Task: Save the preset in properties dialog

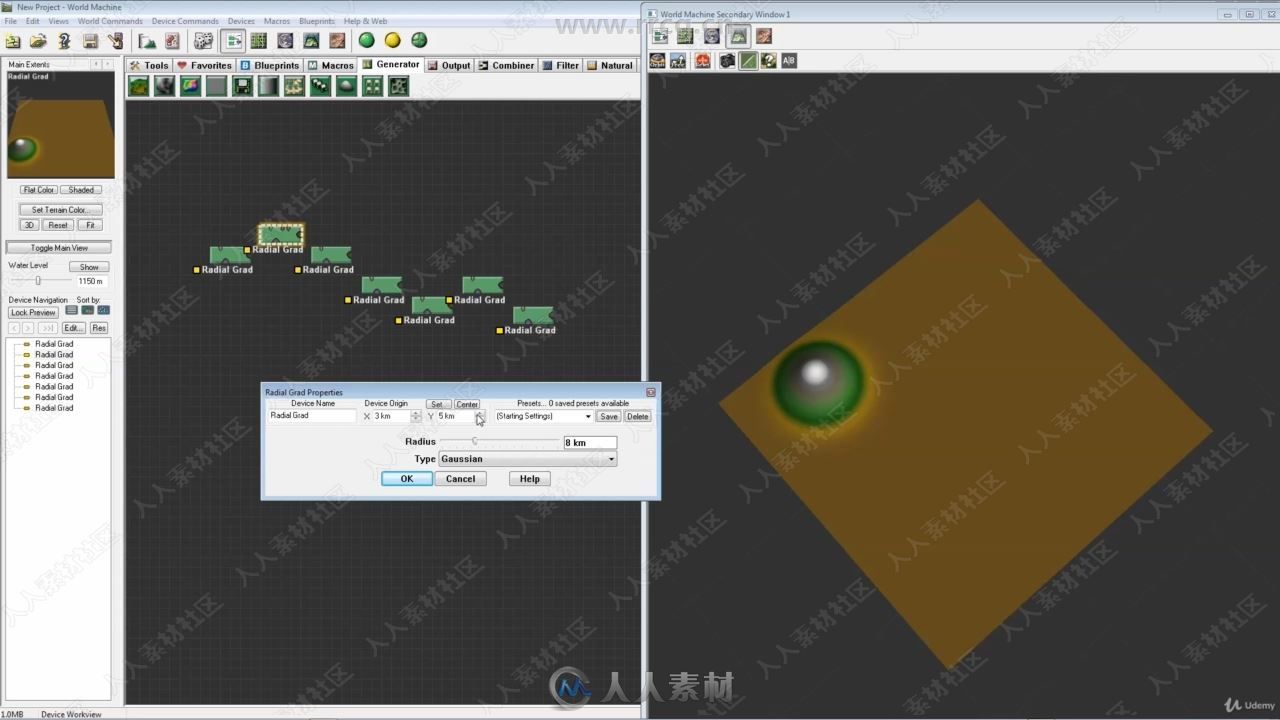Action: [x=609, y=416]
